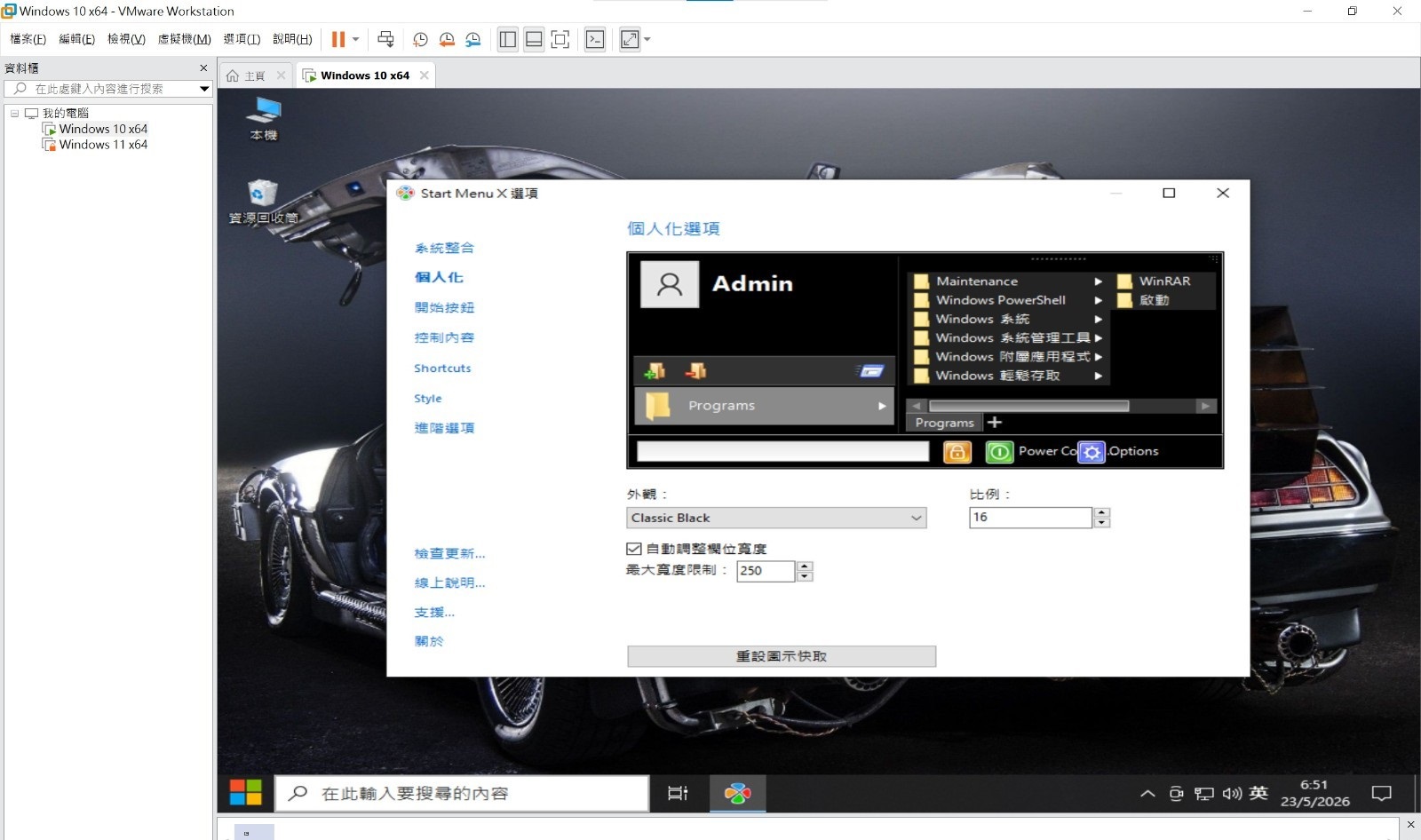The image size is (1421, 840).
Task: Click Windows PowerShell folder in the preview menu
Action: click(1009, 300)
